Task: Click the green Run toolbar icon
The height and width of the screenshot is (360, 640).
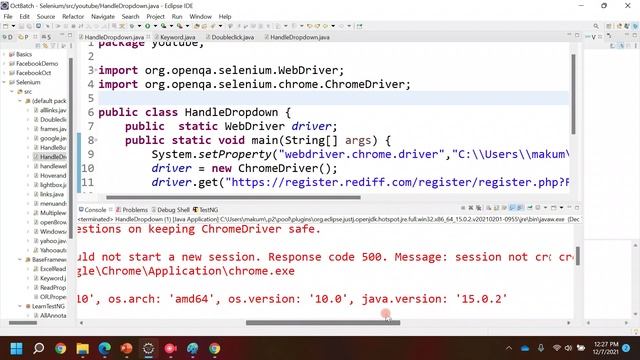Action: click(x=147, y=26)
